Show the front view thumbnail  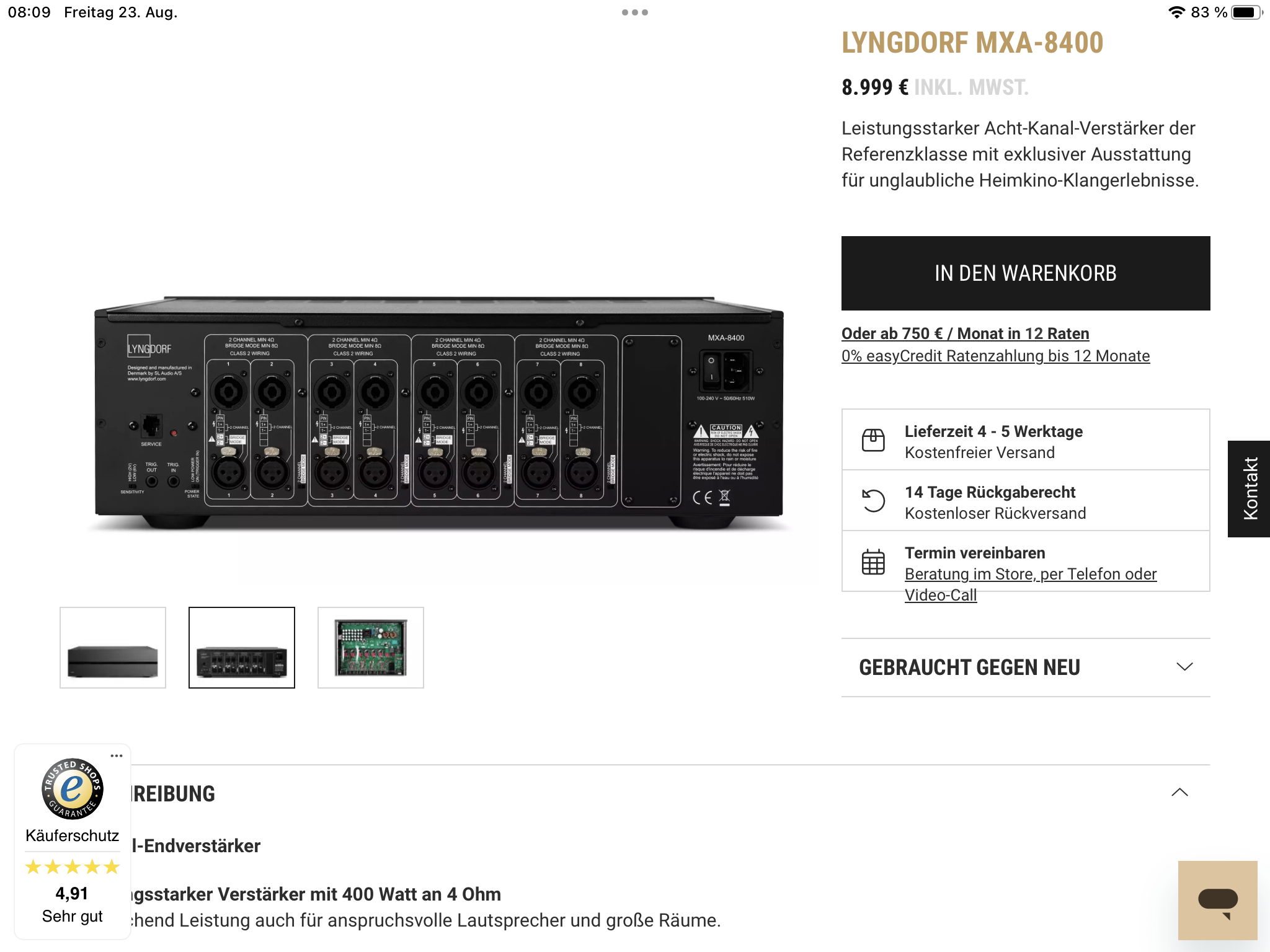(x=113, y=648)
